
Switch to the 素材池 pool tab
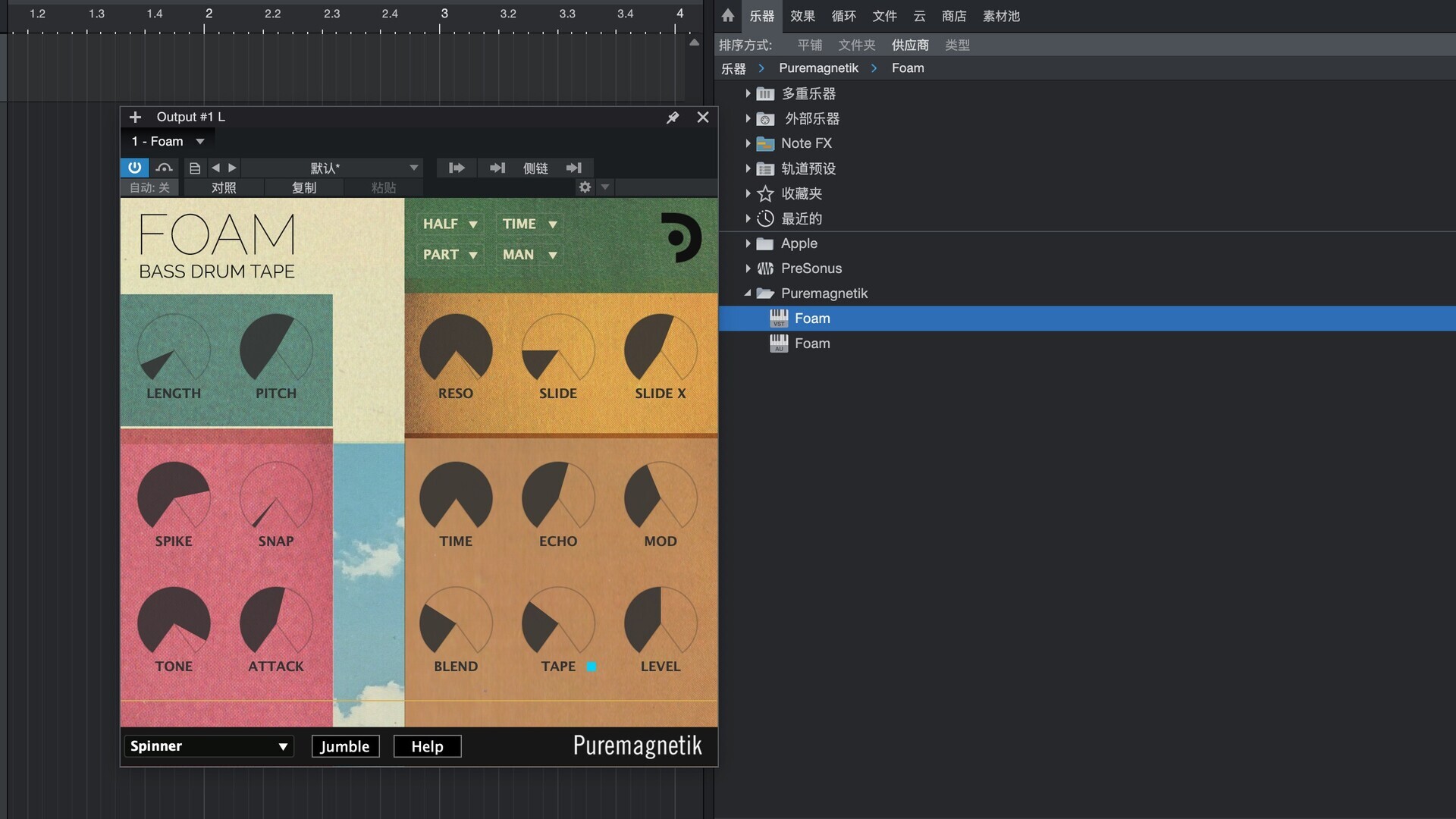pos(1001,16)
